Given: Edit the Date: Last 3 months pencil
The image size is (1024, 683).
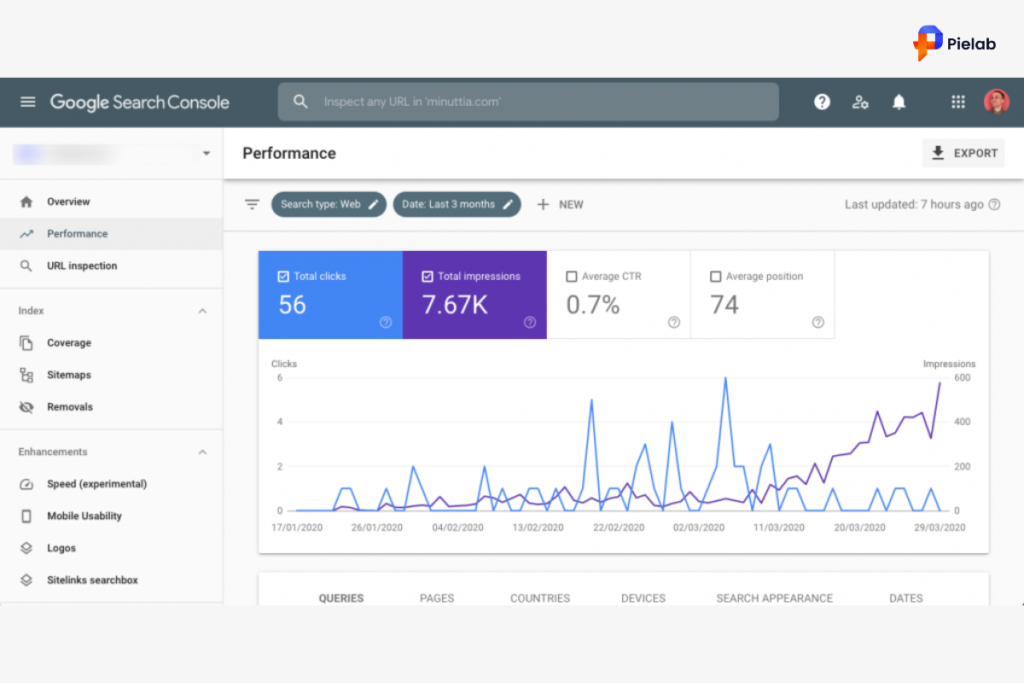Looking at the screenshot, I should [x=507, y=204].
